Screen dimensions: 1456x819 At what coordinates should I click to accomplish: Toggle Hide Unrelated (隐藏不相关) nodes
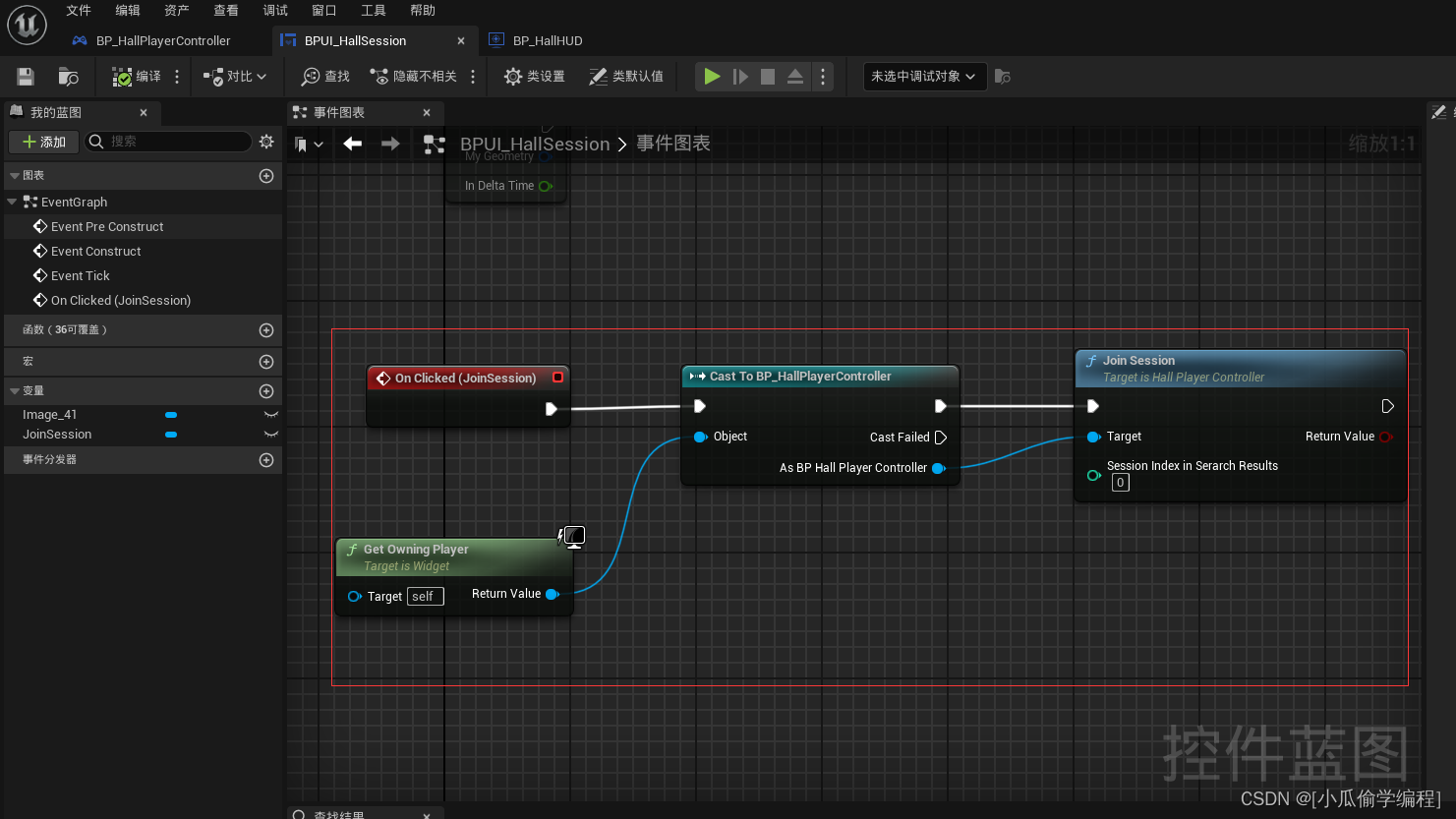pyautogui.click(x=413, y=76)
